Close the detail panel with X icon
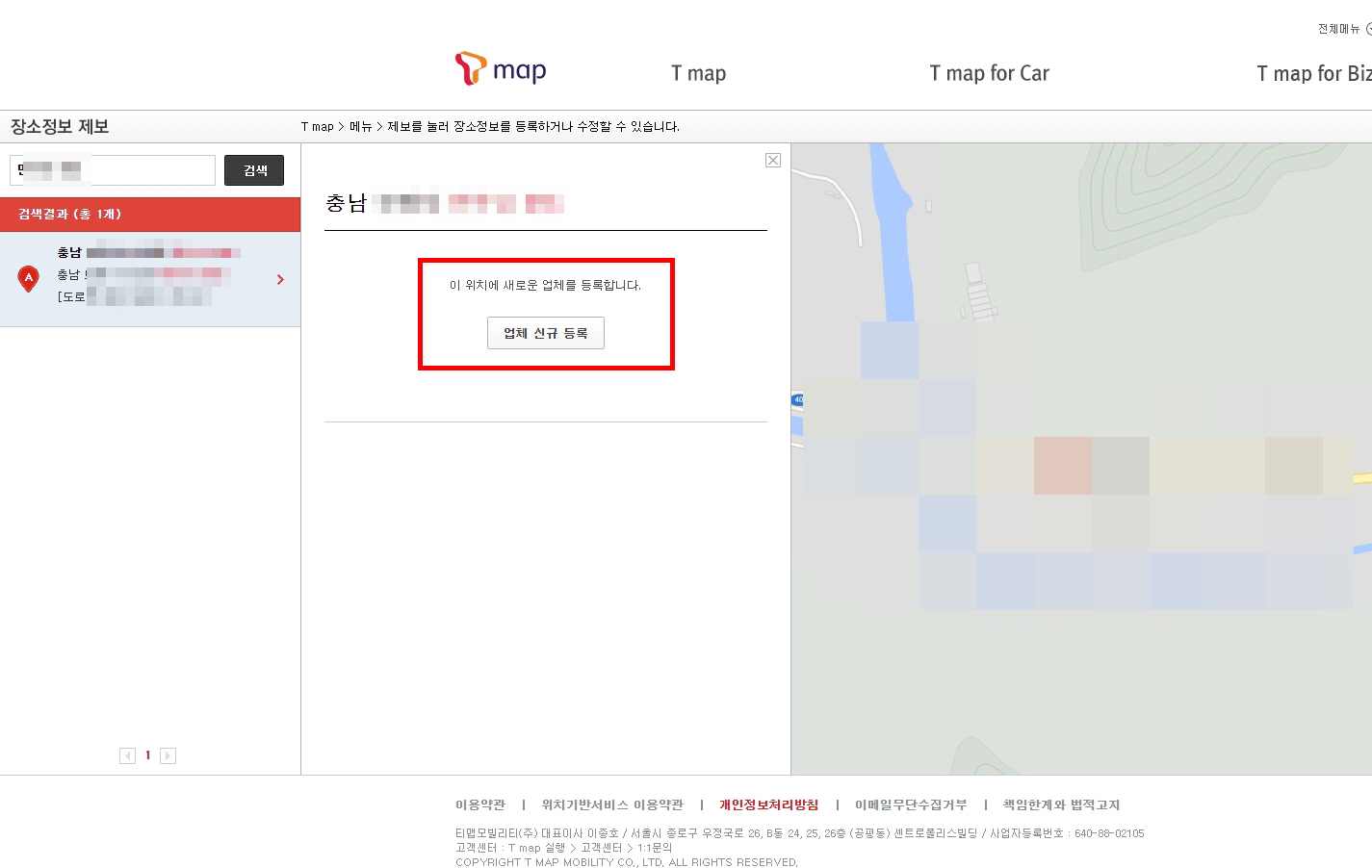 click(773, 161)
